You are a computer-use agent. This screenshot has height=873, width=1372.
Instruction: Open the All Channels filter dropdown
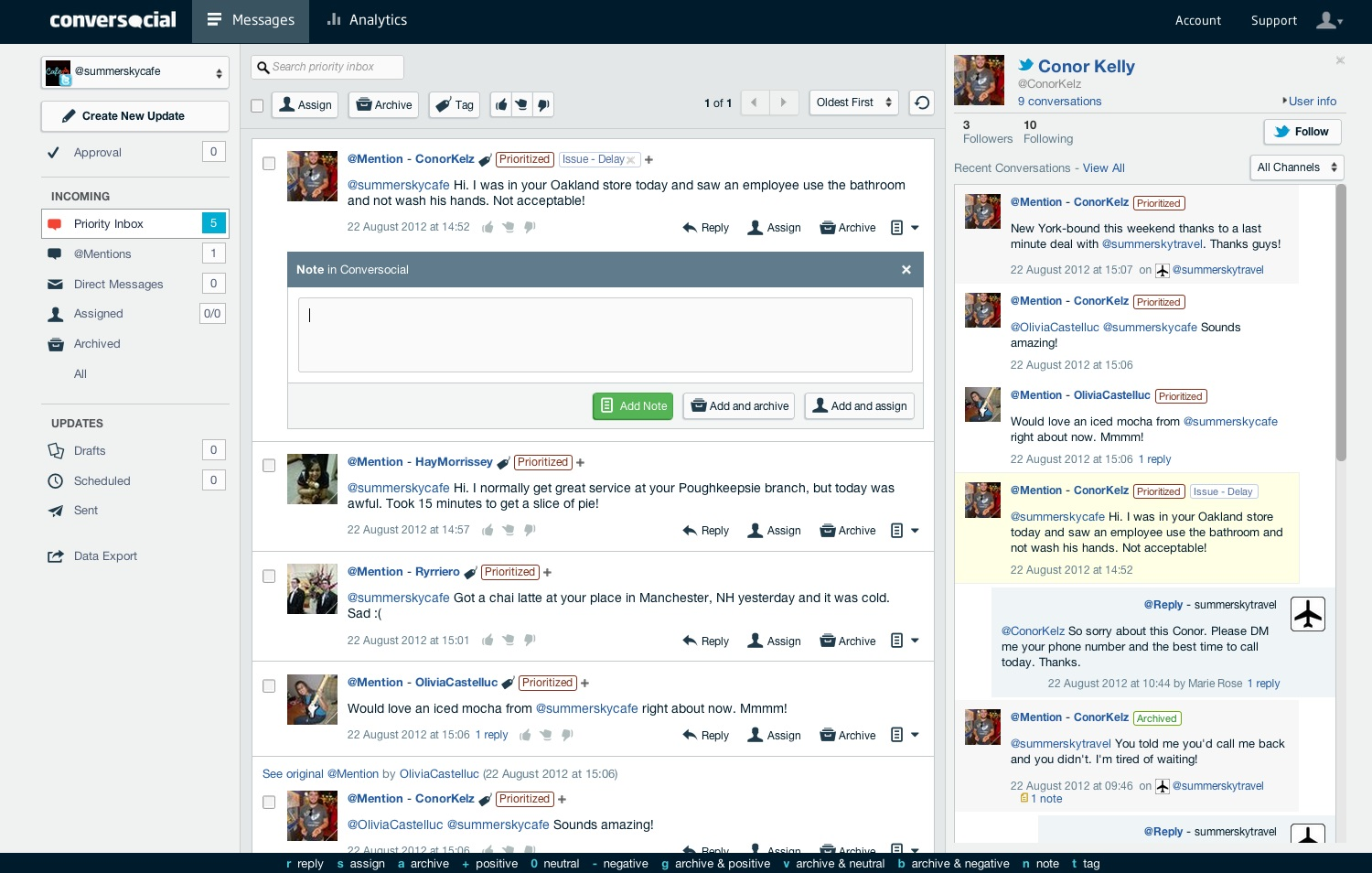point(1296,167)
